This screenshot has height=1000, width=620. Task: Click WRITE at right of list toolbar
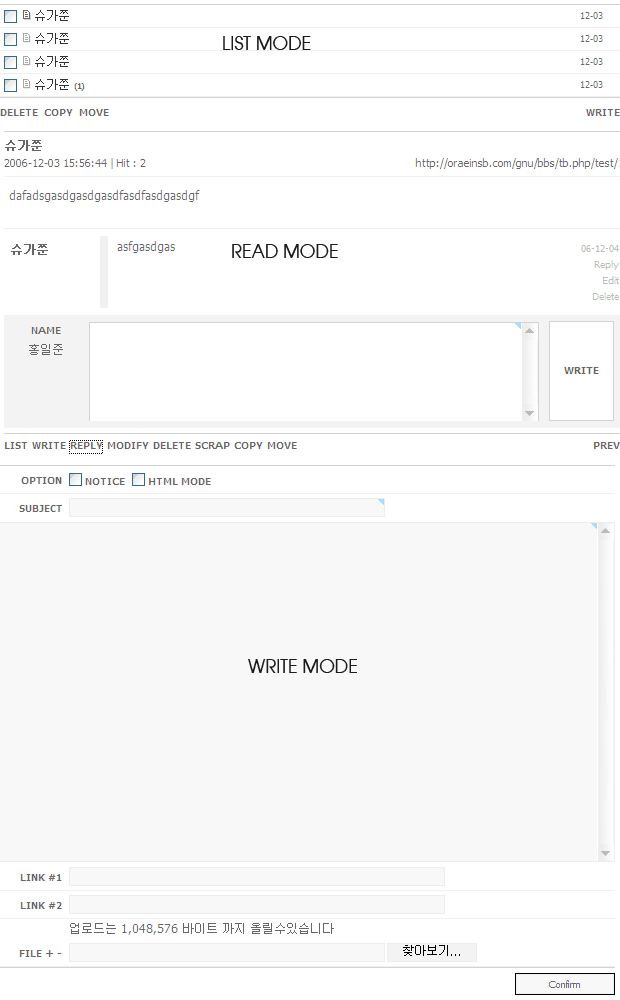click(x=603, y=113)
